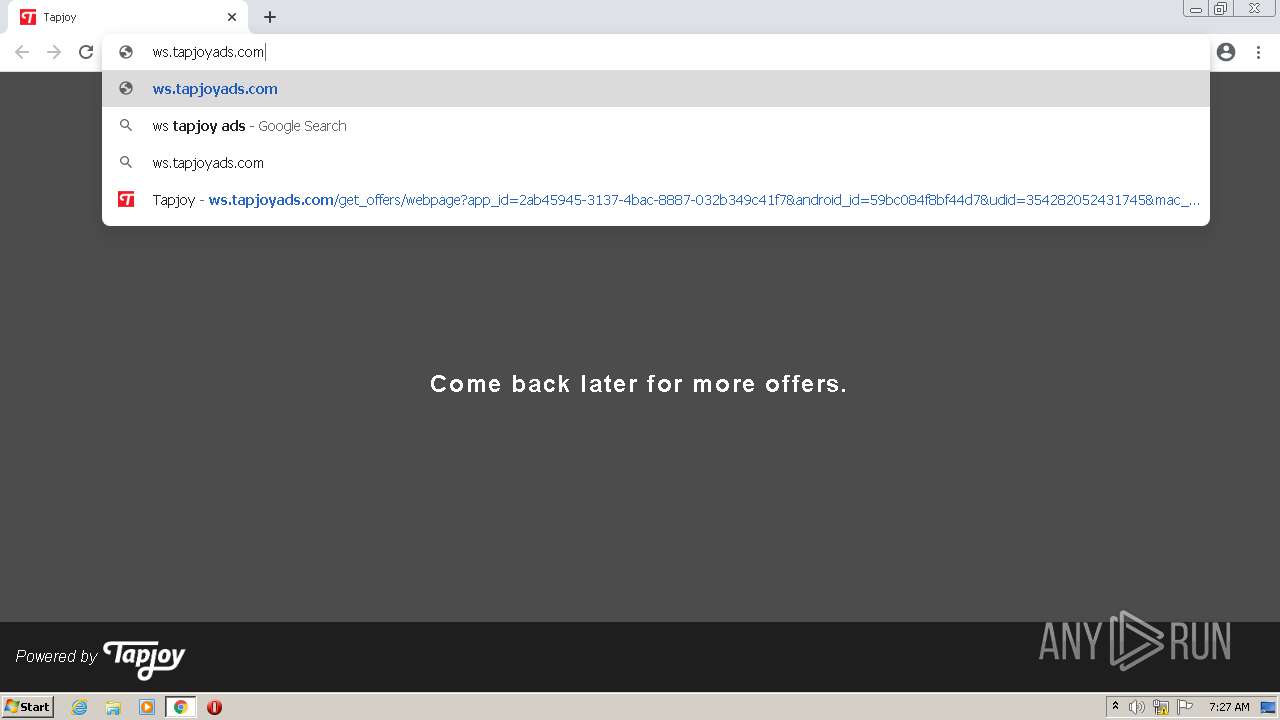The image size is (1280, 720).
Task: Open the volume speaker tray icon
Action: pos(1137,707)
